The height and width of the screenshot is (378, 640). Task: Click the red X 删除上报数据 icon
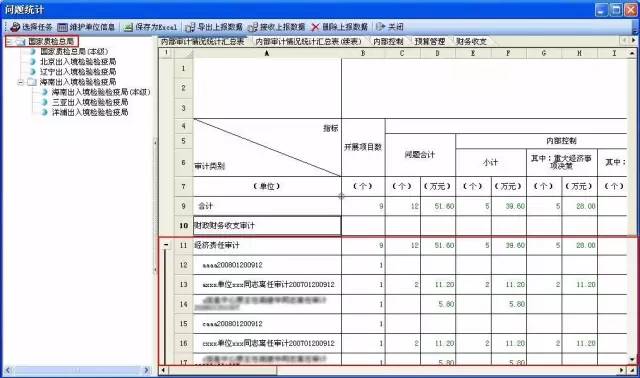(x=315, y=27)
